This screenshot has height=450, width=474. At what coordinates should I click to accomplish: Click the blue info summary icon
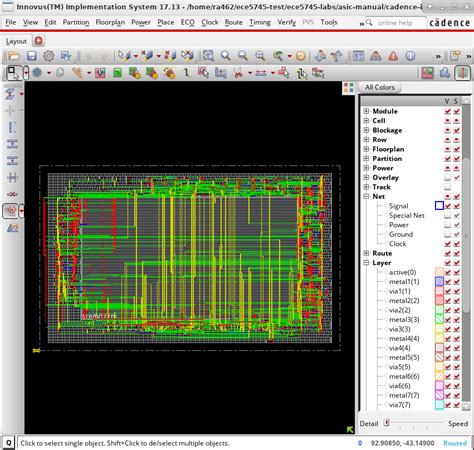click(410, 56)
